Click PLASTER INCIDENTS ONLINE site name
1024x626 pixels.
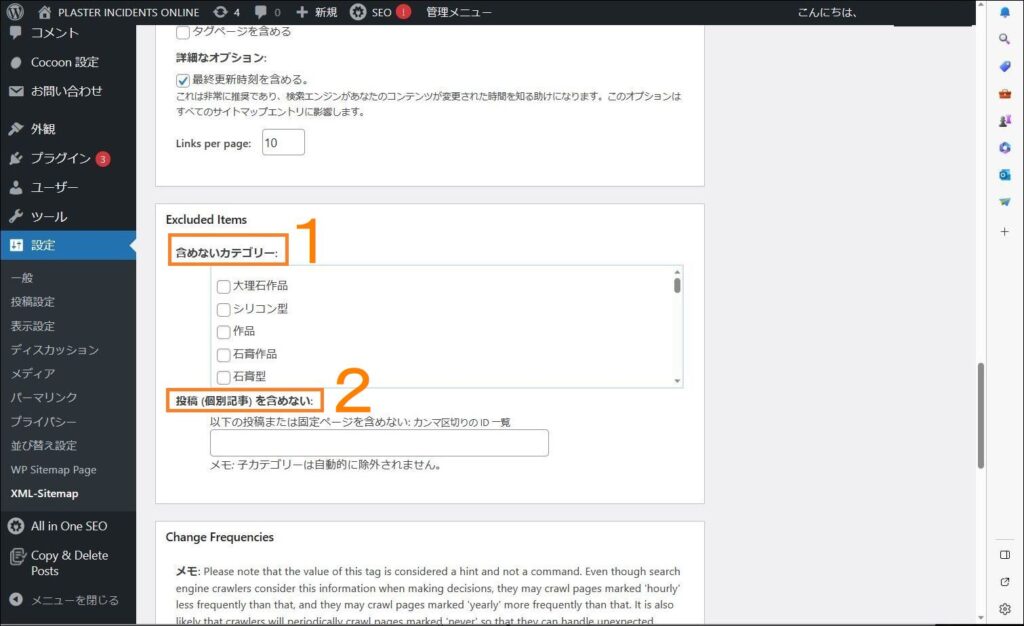(x=129, y=12)
